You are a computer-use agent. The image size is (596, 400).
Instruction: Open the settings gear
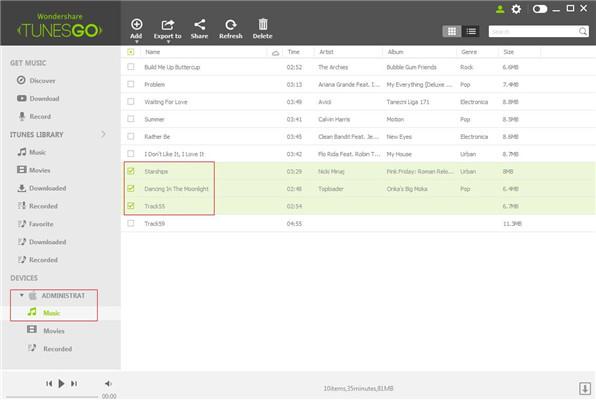[516, 9]
